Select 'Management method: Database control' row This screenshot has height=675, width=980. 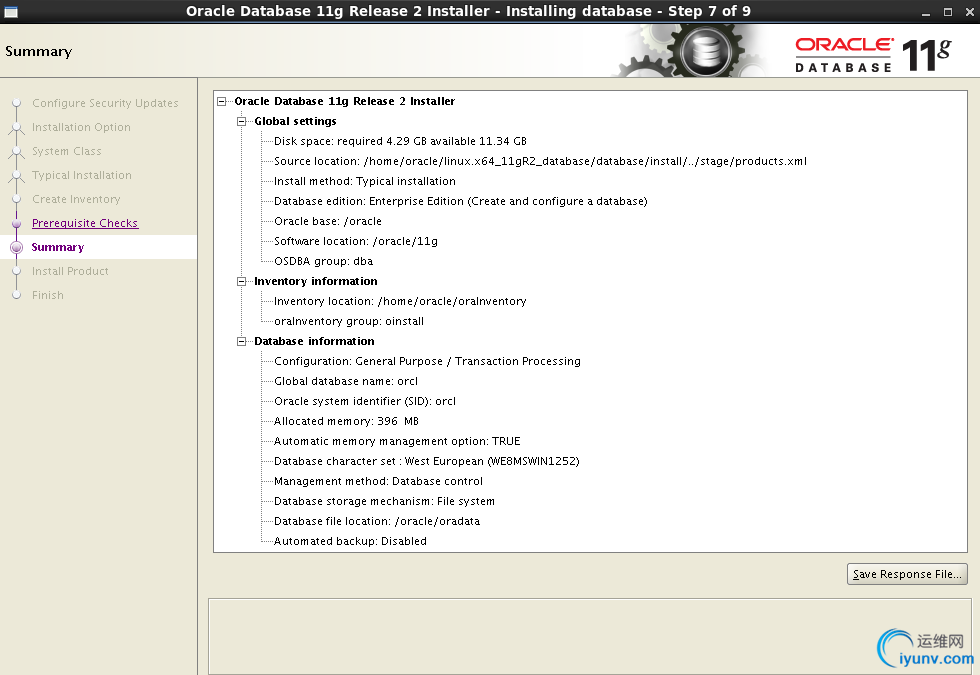pos(378,481)
